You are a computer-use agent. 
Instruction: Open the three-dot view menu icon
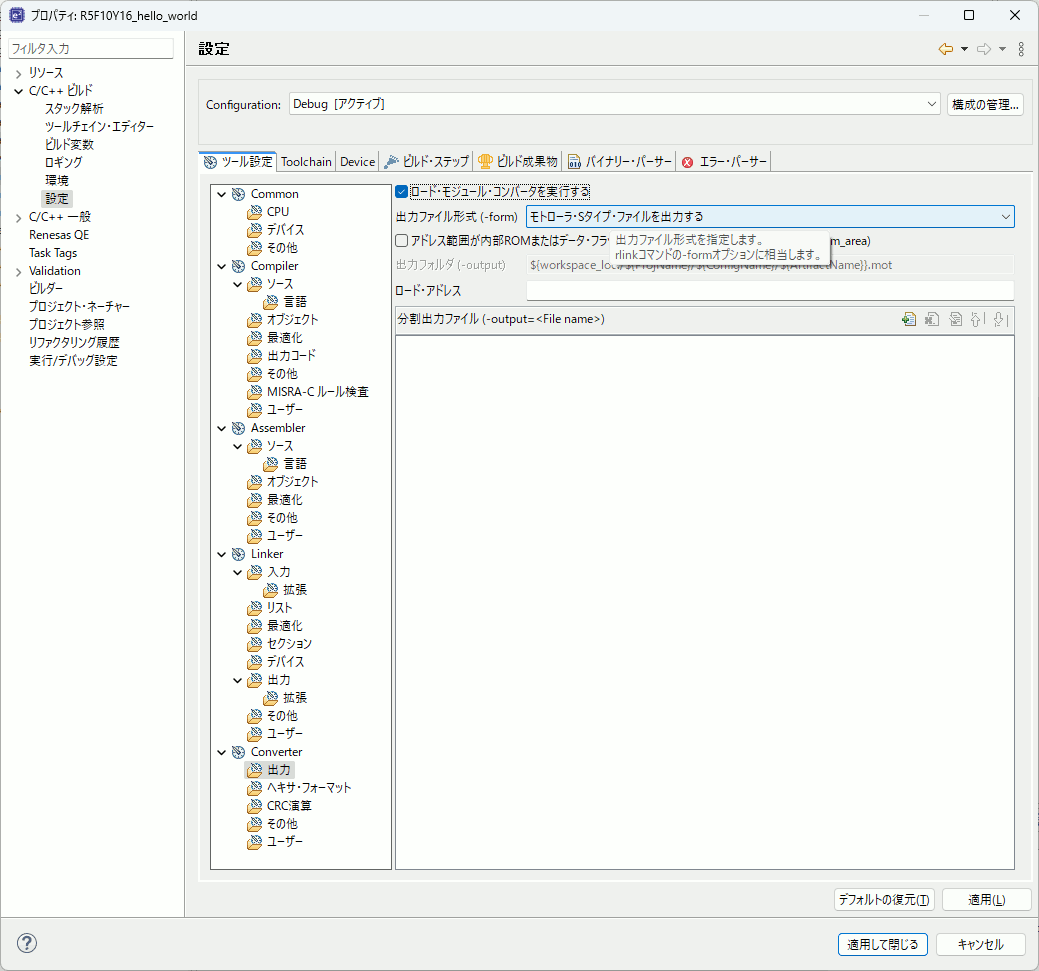(x=1020, y=49)
